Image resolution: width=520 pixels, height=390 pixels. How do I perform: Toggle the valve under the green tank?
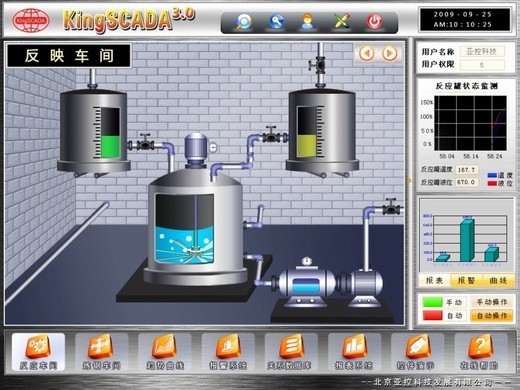(145, 143)
